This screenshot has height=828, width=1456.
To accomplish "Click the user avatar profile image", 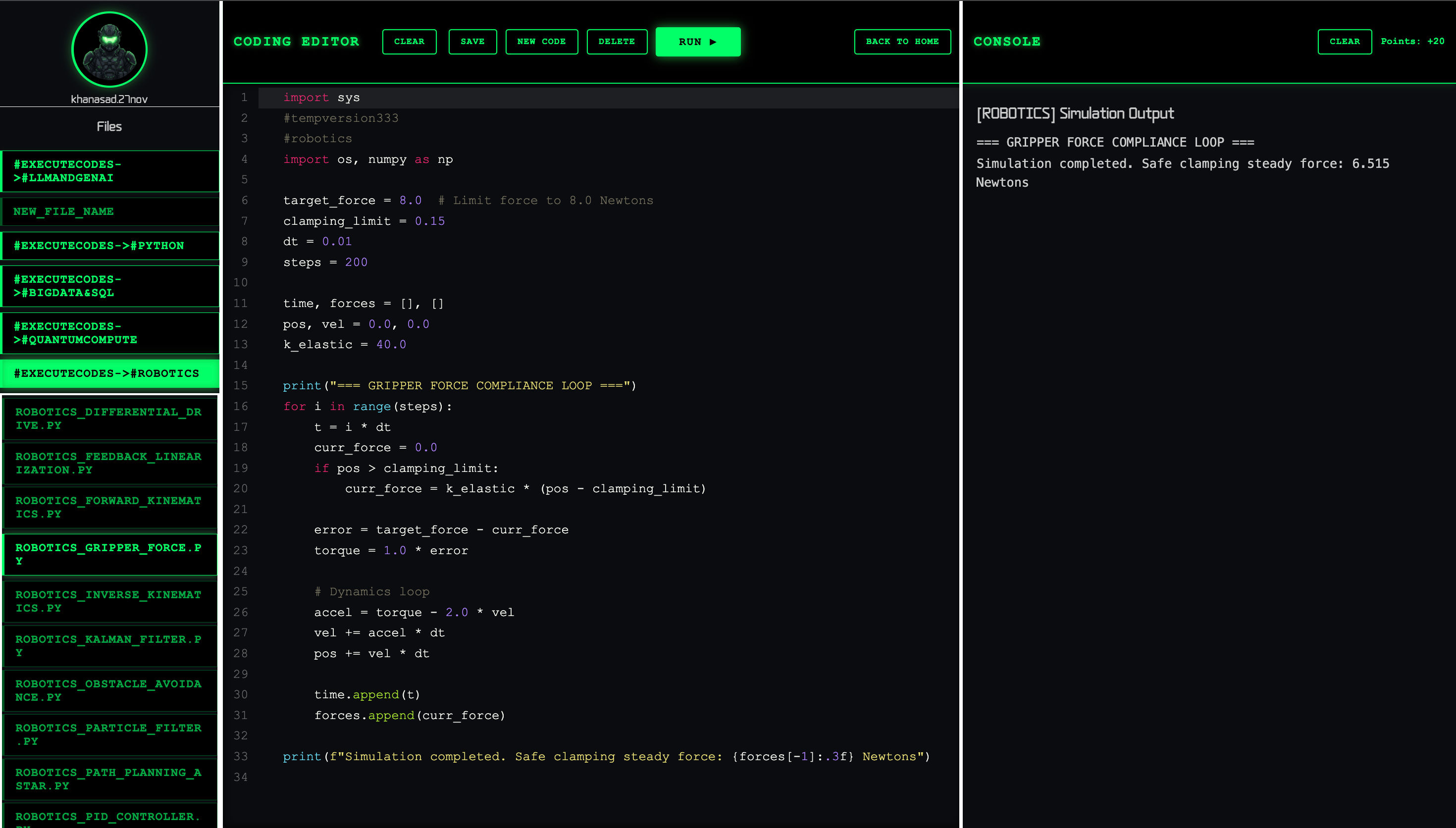I will 109,50.
